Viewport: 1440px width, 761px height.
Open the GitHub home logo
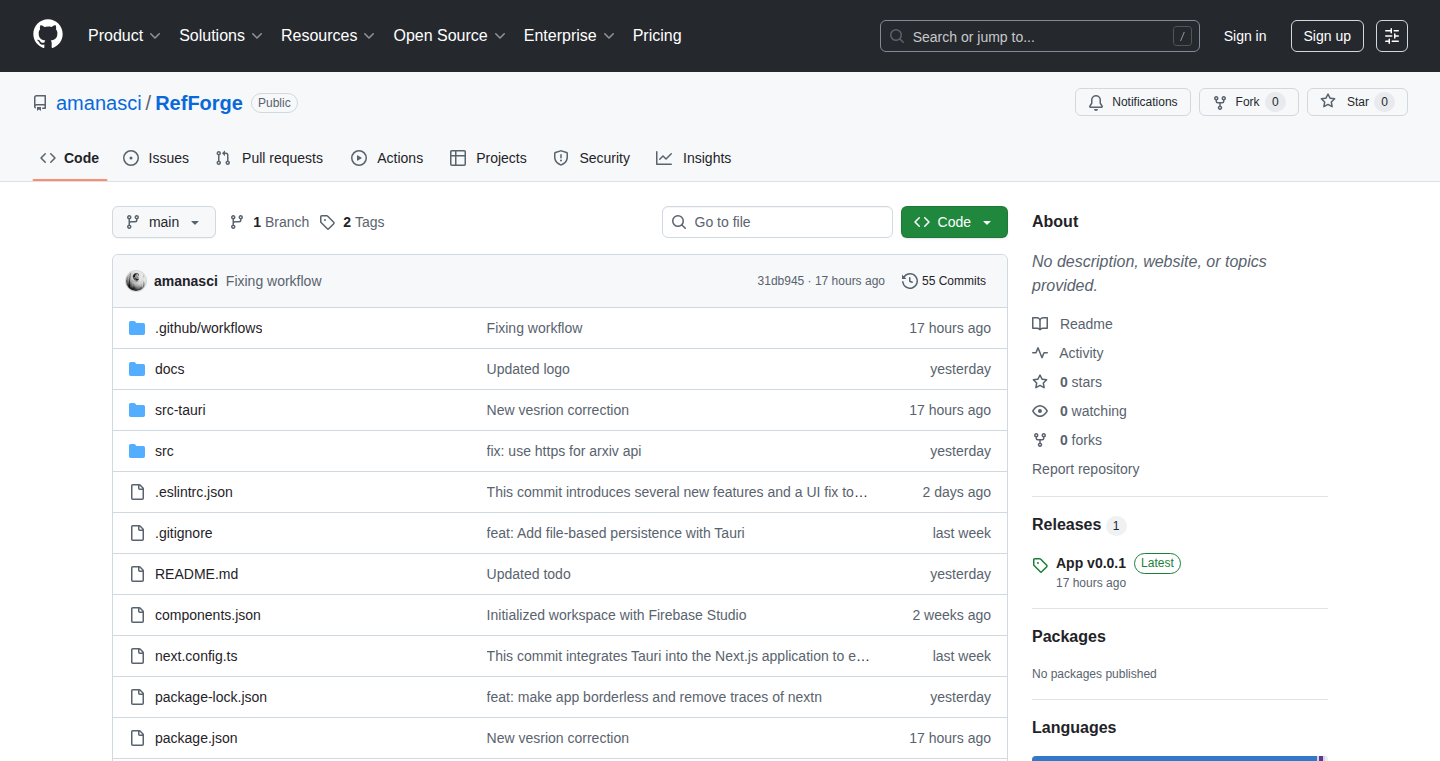(48, 35)
